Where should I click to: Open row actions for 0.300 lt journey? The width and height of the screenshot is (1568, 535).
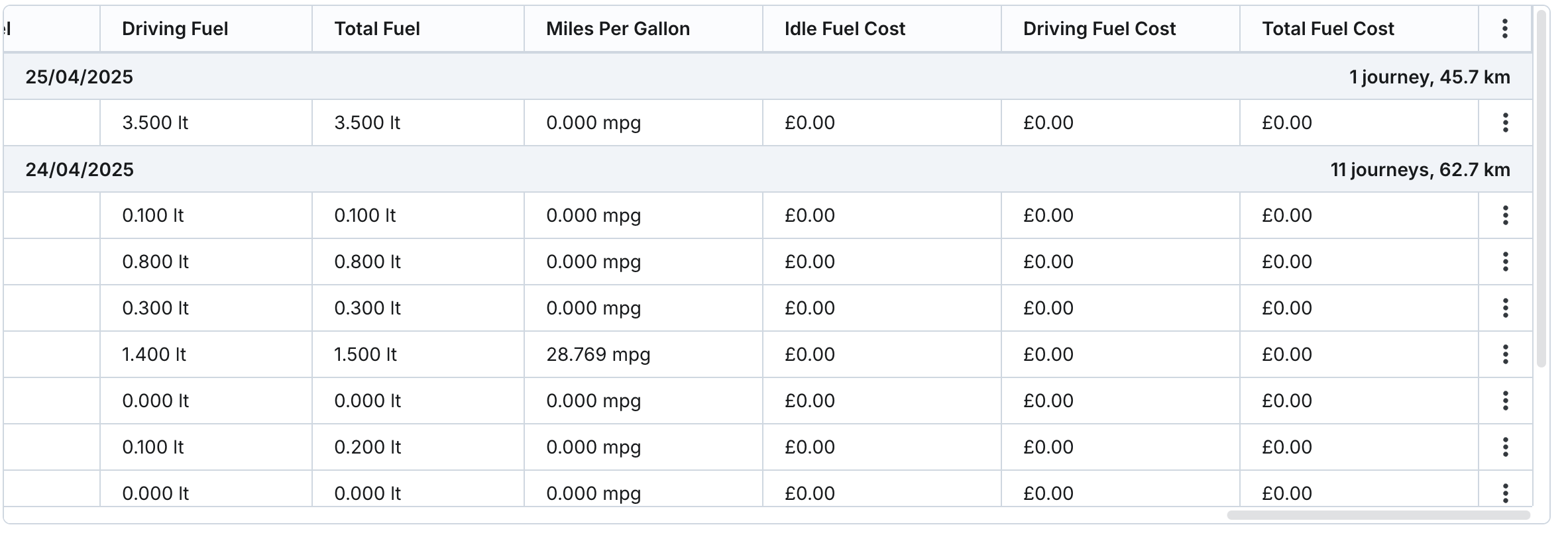pos(1505,308)
